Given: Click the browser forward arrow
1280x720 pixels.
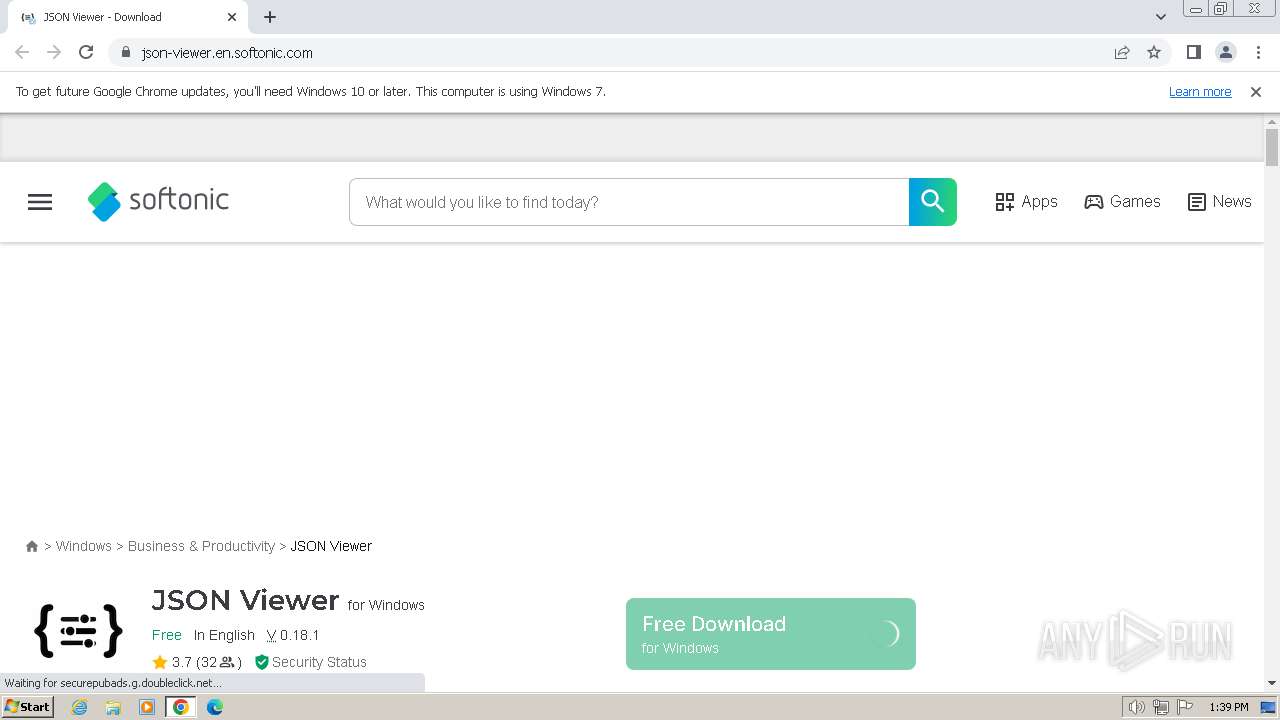Looking at the screenshot, I should tap(54, 52).
